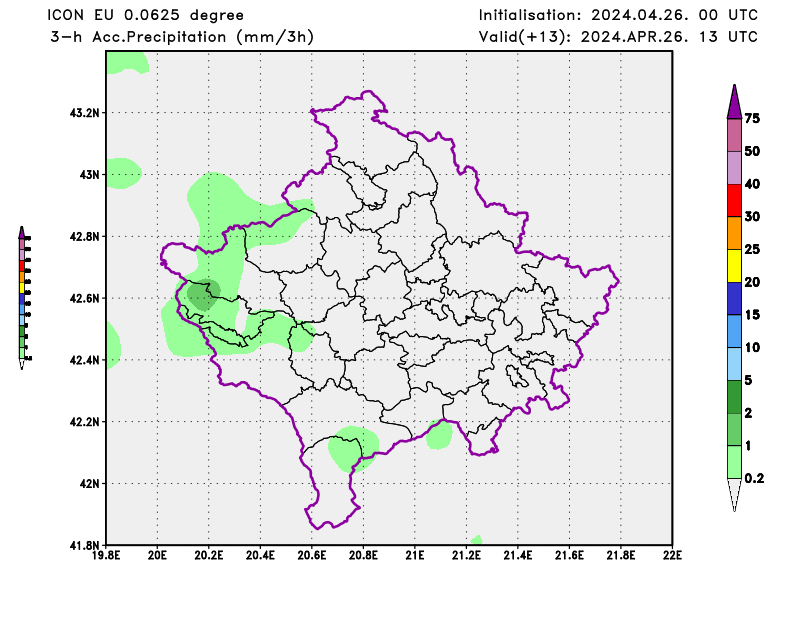Click the medium green 1-2 legend band
This screenshot has width=800, height=618.
(x=734, y=429)
